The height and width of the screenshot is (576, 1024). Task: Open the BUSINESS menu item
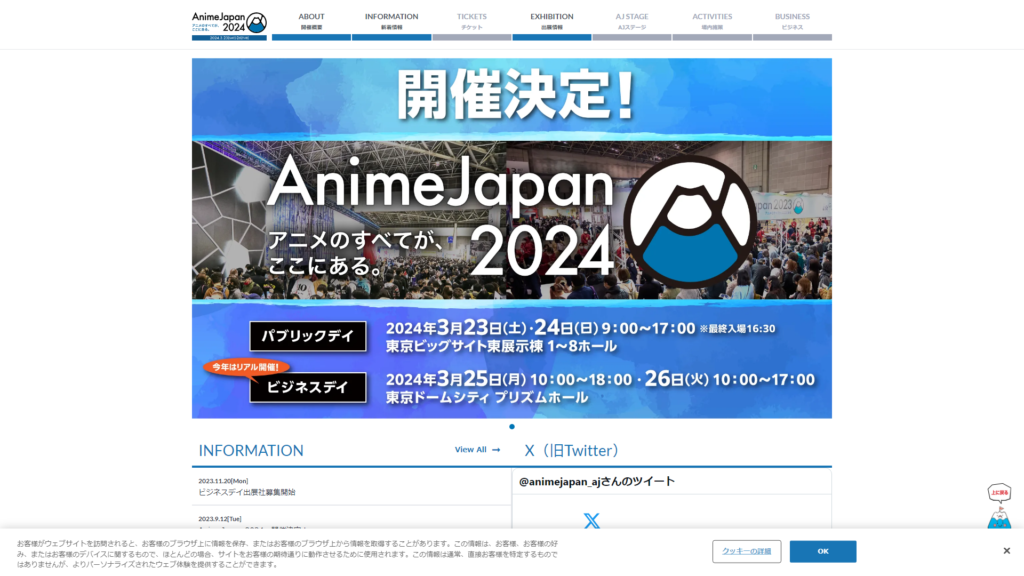pyautogui.click(x=792, y=25)
